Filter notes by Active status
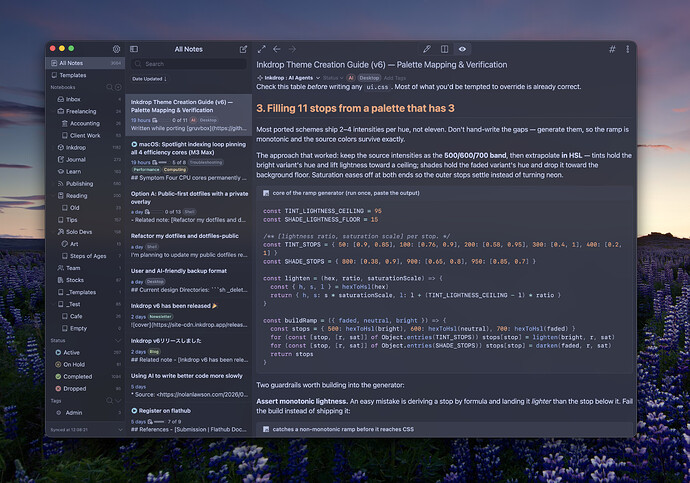The height and width of the screenshot is (483, 690). 85,353
